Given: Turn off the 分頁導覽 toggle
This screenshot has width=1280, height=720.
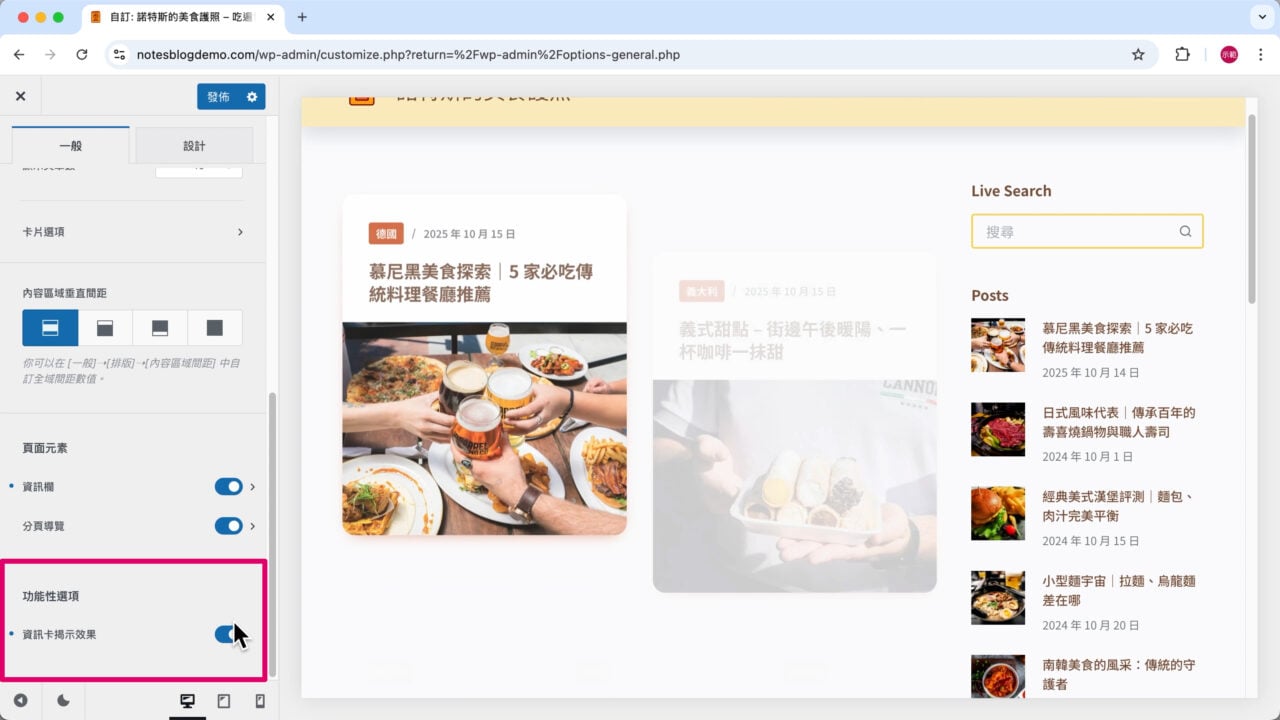Looking at the screenshot, I should (x=229, y=526).
